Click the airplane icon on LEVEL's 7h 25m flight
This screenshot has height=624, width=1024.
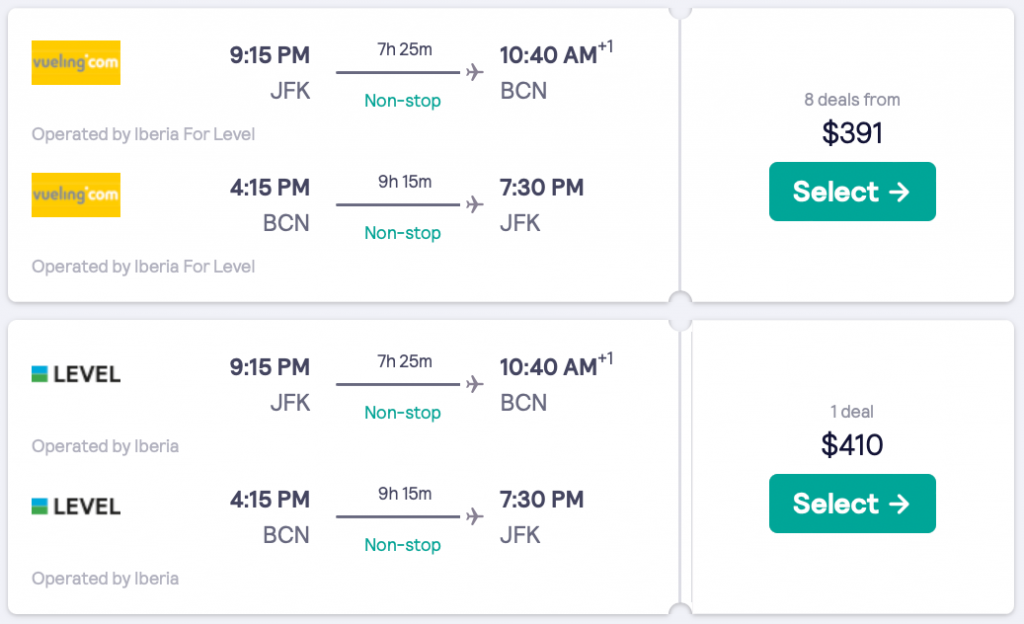pos(474,384)
